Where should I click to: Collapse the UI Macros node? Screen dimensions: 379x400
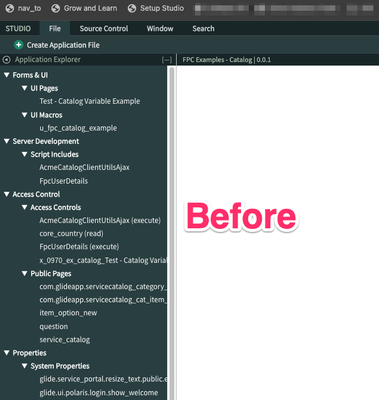coord(24,115)
